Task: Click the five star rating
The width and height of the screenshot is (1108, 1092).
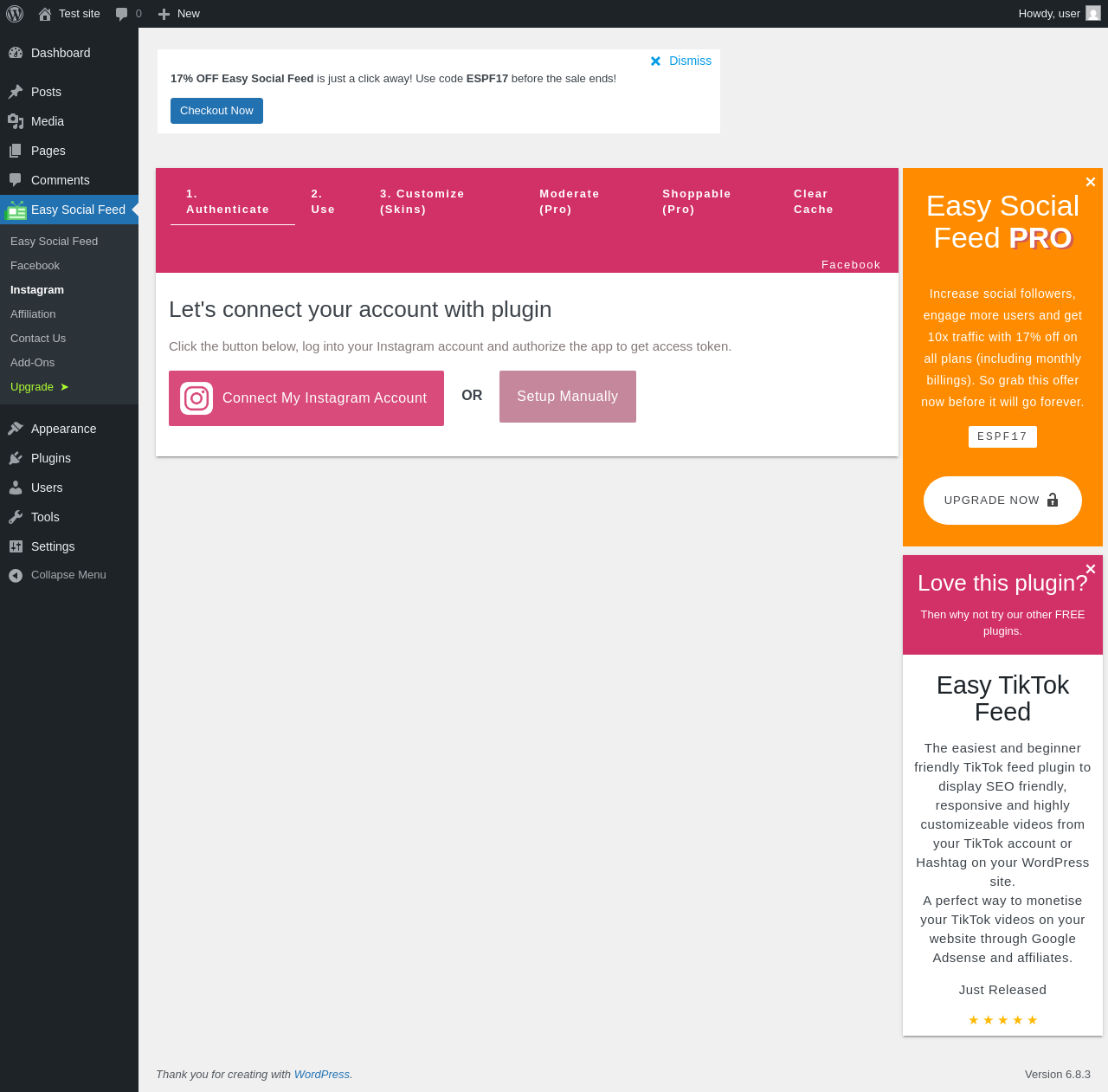Action: [1002, 1020]
